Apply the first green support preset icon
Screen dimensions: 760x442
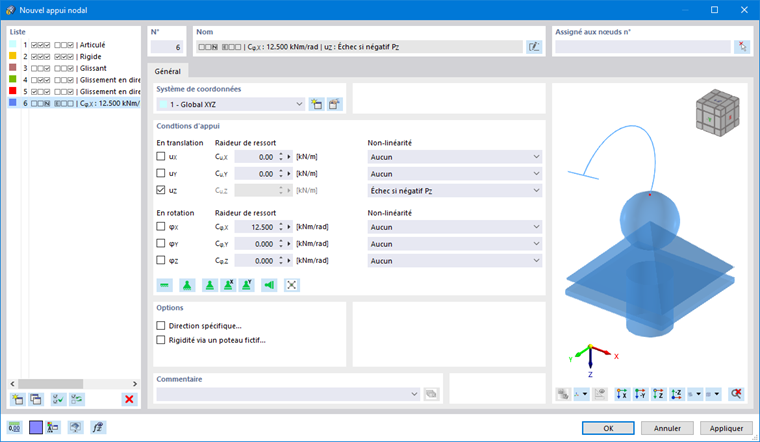tap(187, 285)
